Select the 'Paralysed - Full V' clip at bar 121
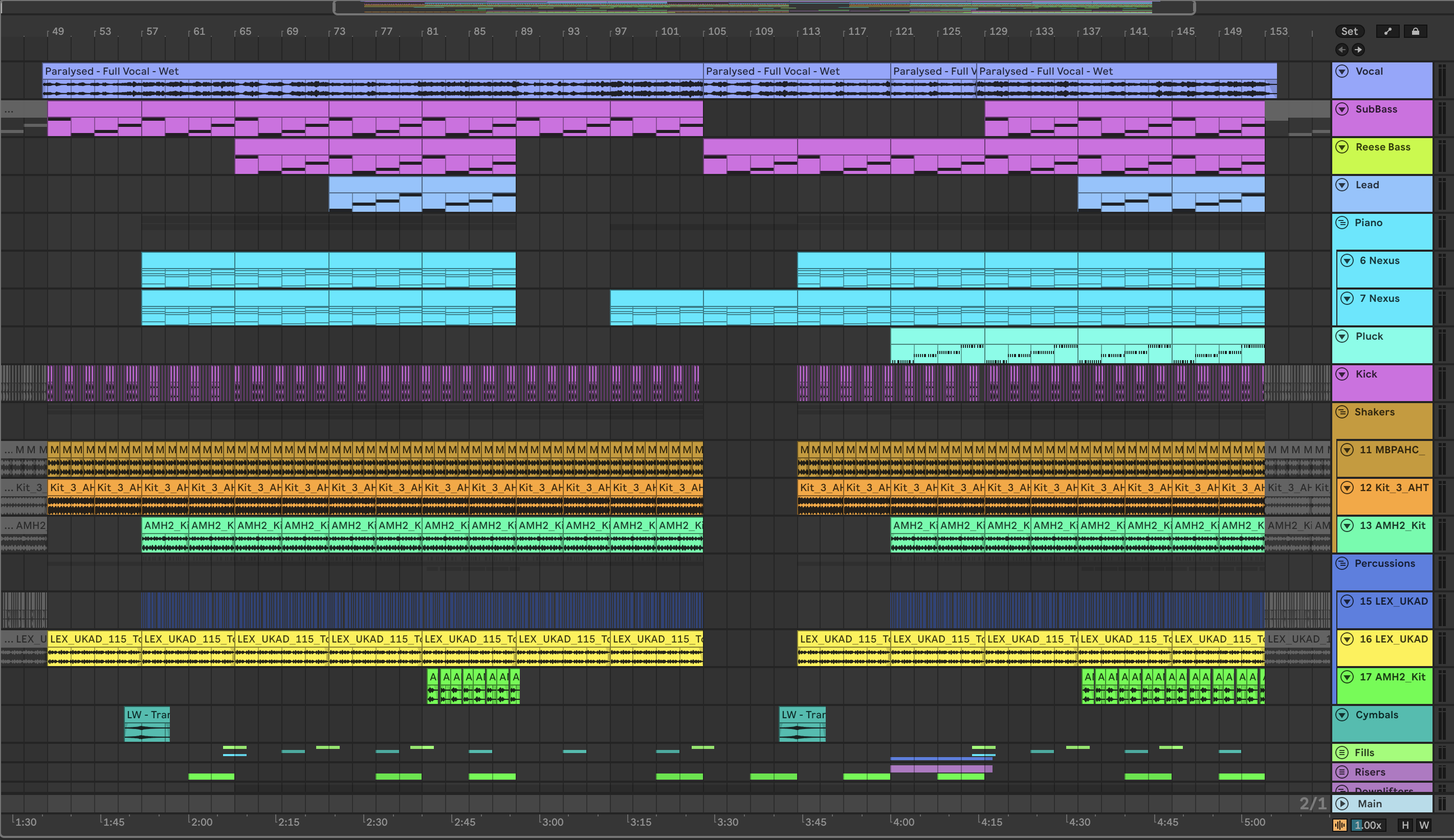1454x840 pixels. 933,80
